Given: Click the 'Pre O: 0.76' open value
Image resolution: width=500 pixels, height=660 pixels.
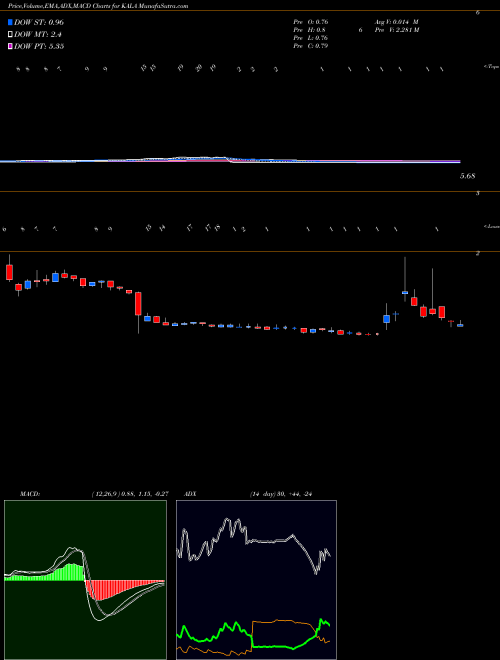Looking at the screenshot, I should (x=311, y=22).
